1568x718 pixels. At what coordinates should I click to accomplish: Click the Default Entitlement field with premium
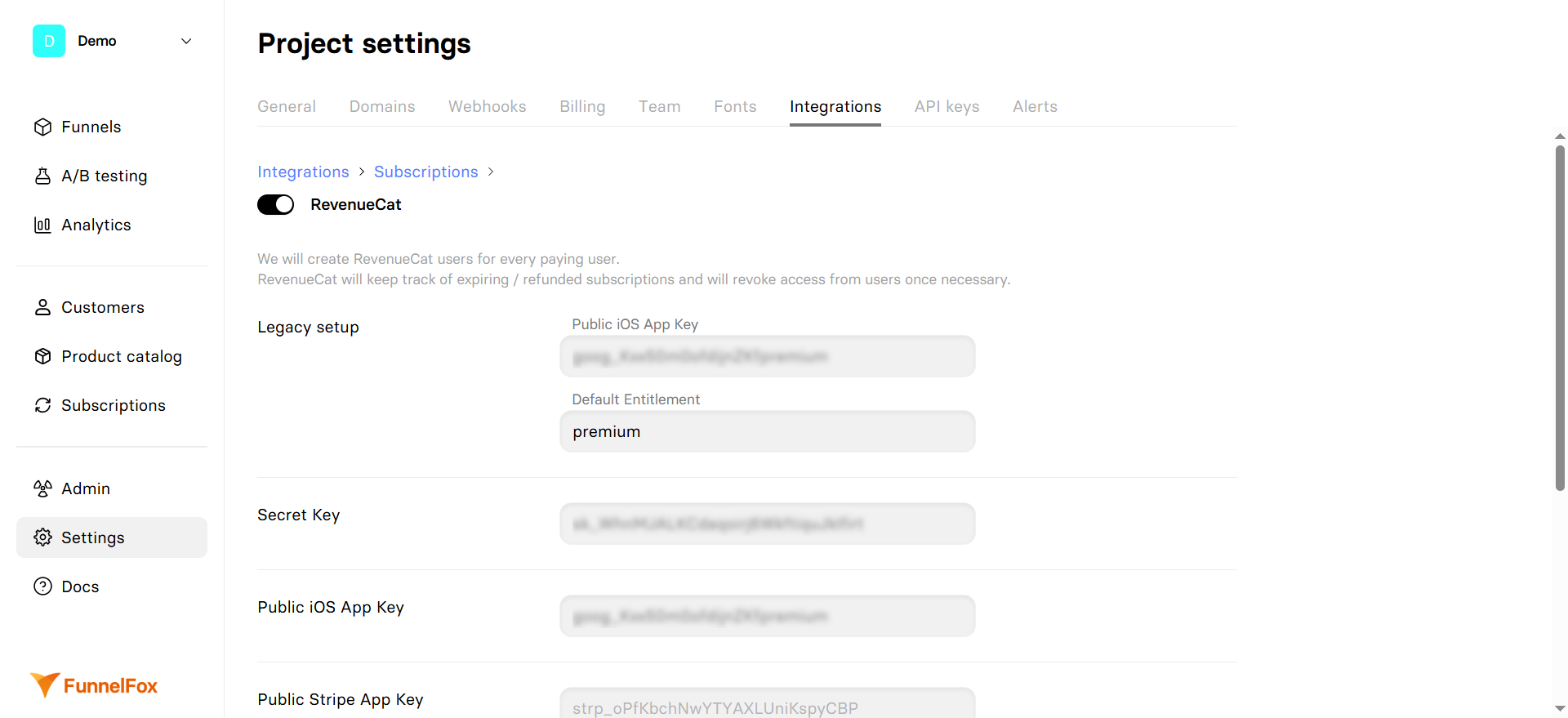click(x=768, y=431)
